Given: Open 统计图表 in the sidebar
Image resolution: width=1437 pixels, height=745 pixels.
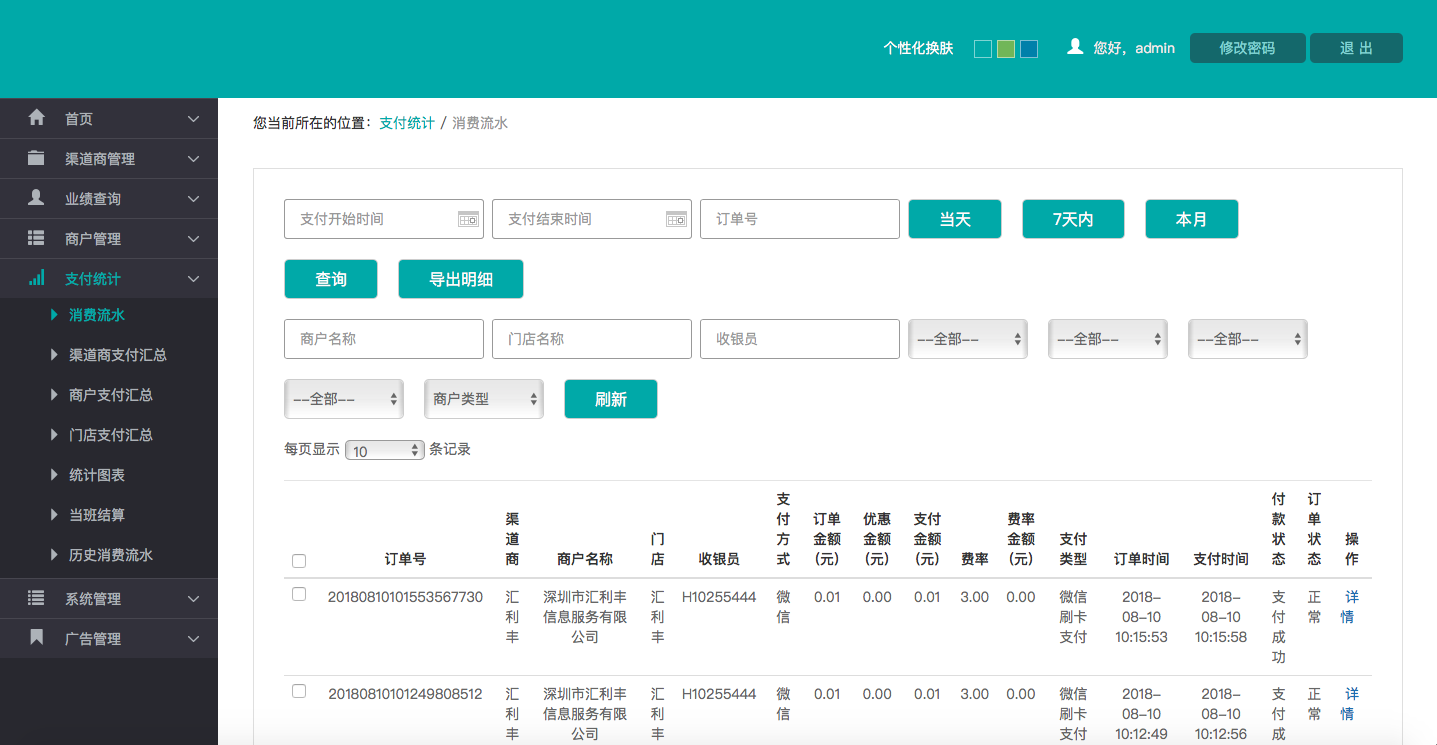Looking at the screenshot, I should pos(97,475).
